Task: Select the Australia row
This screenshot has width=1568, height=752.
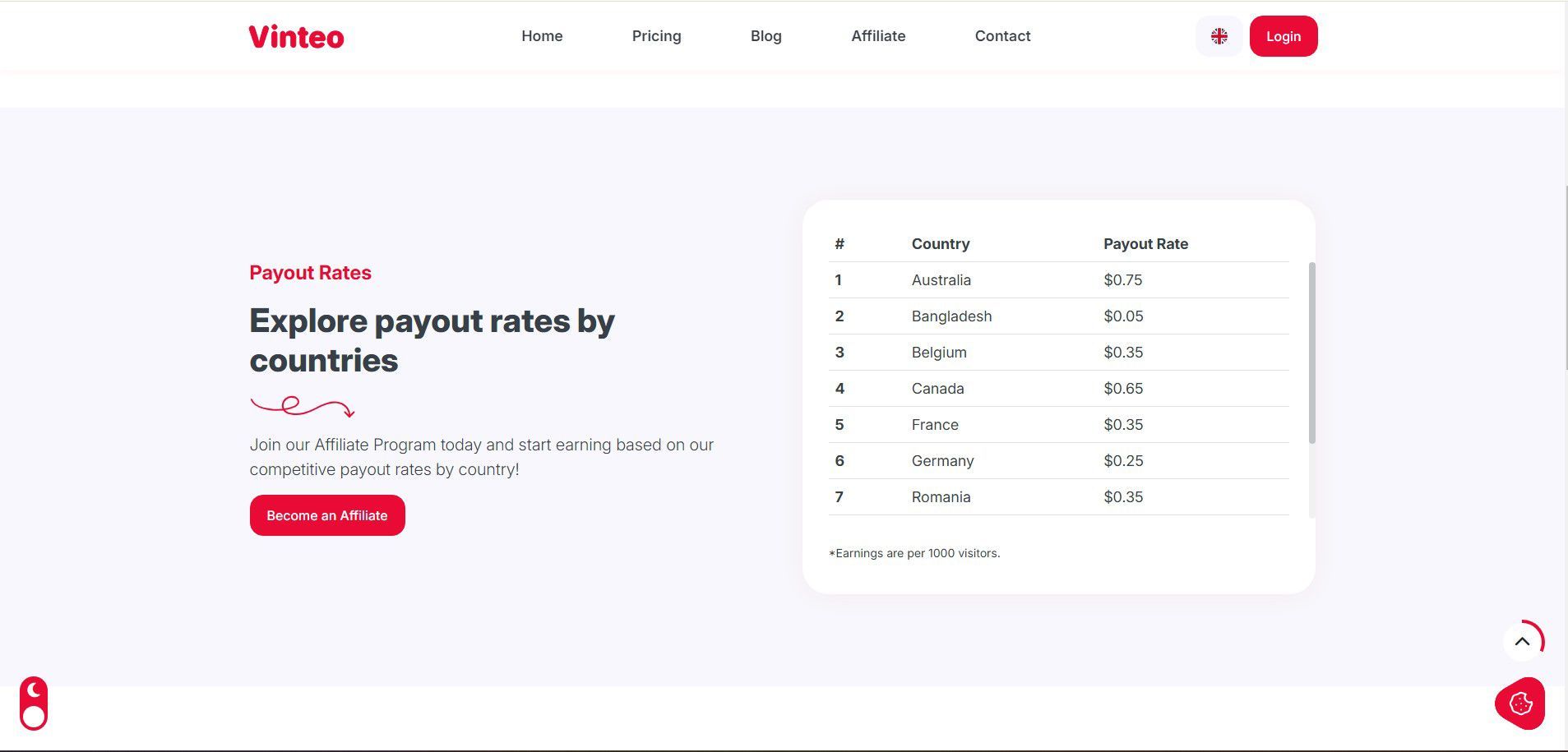Action: coord(941,280)
